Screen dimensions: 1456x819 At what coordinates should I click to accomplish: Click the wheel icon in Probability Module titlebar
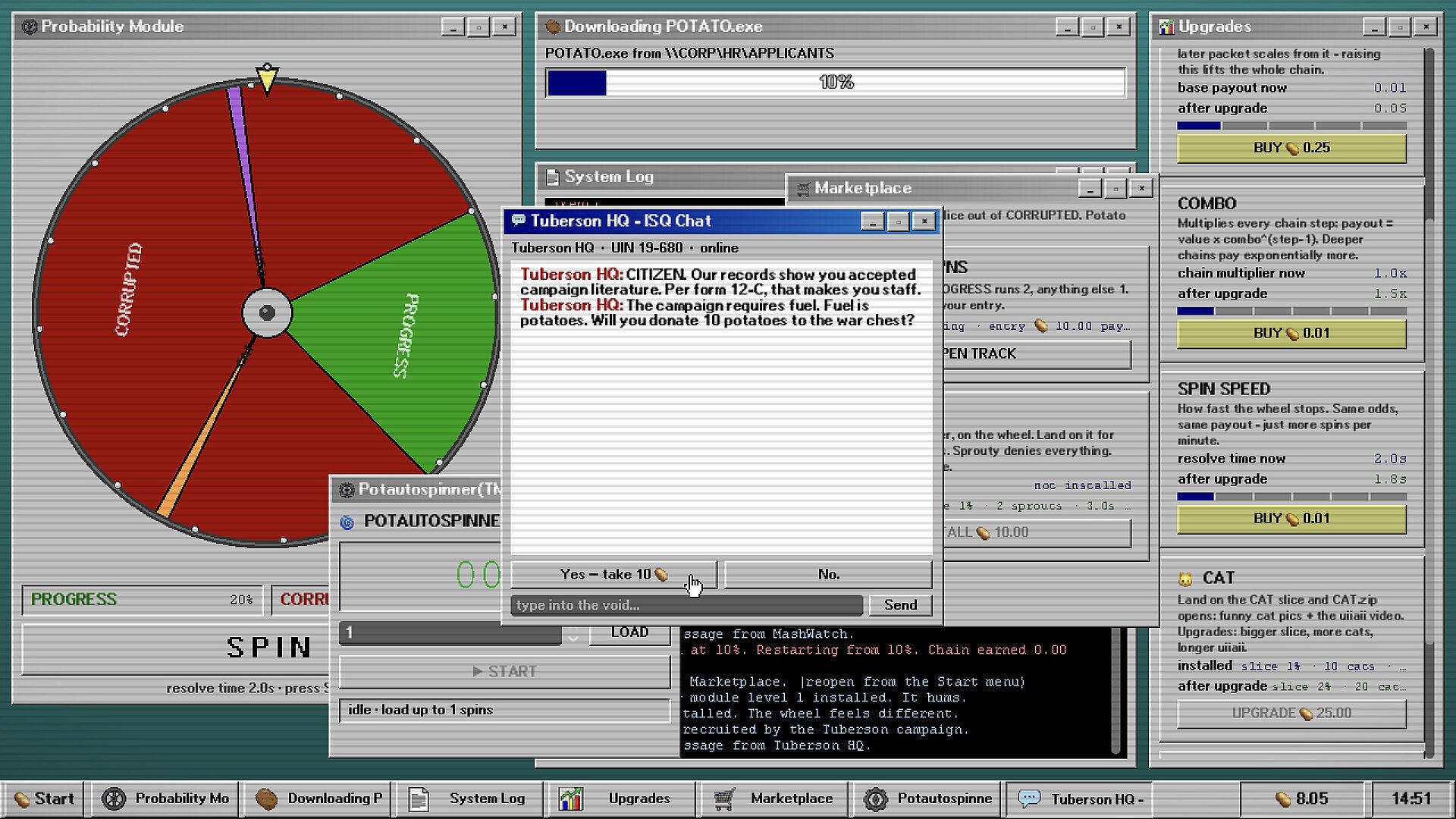pyautogui.click(x=30, y=27)
